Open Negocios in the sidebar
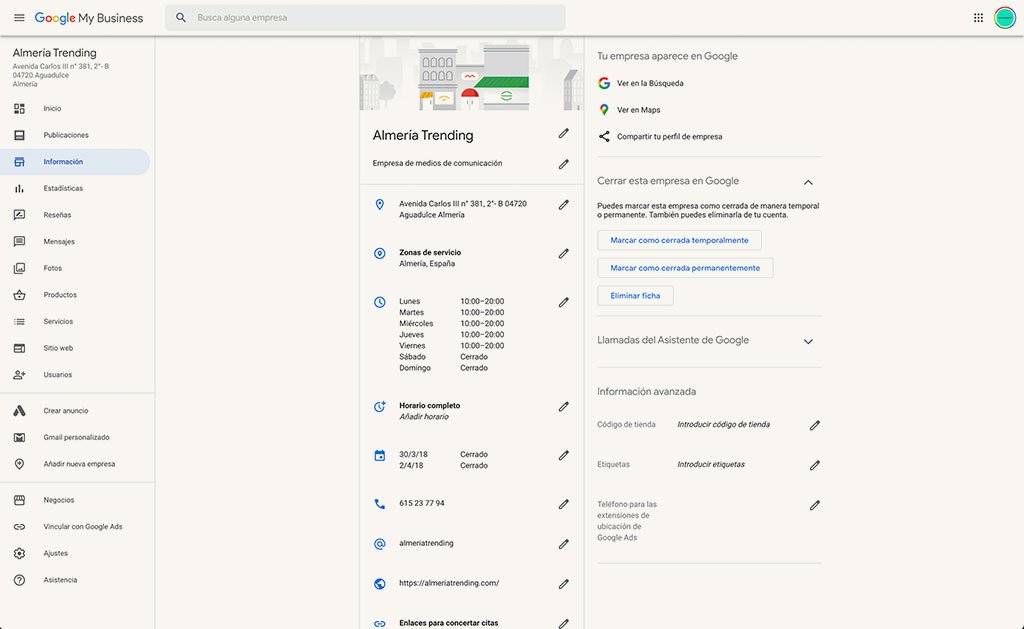Image resolution: width=1024 pixels, height=629 pixels. [x=75, y=500]
